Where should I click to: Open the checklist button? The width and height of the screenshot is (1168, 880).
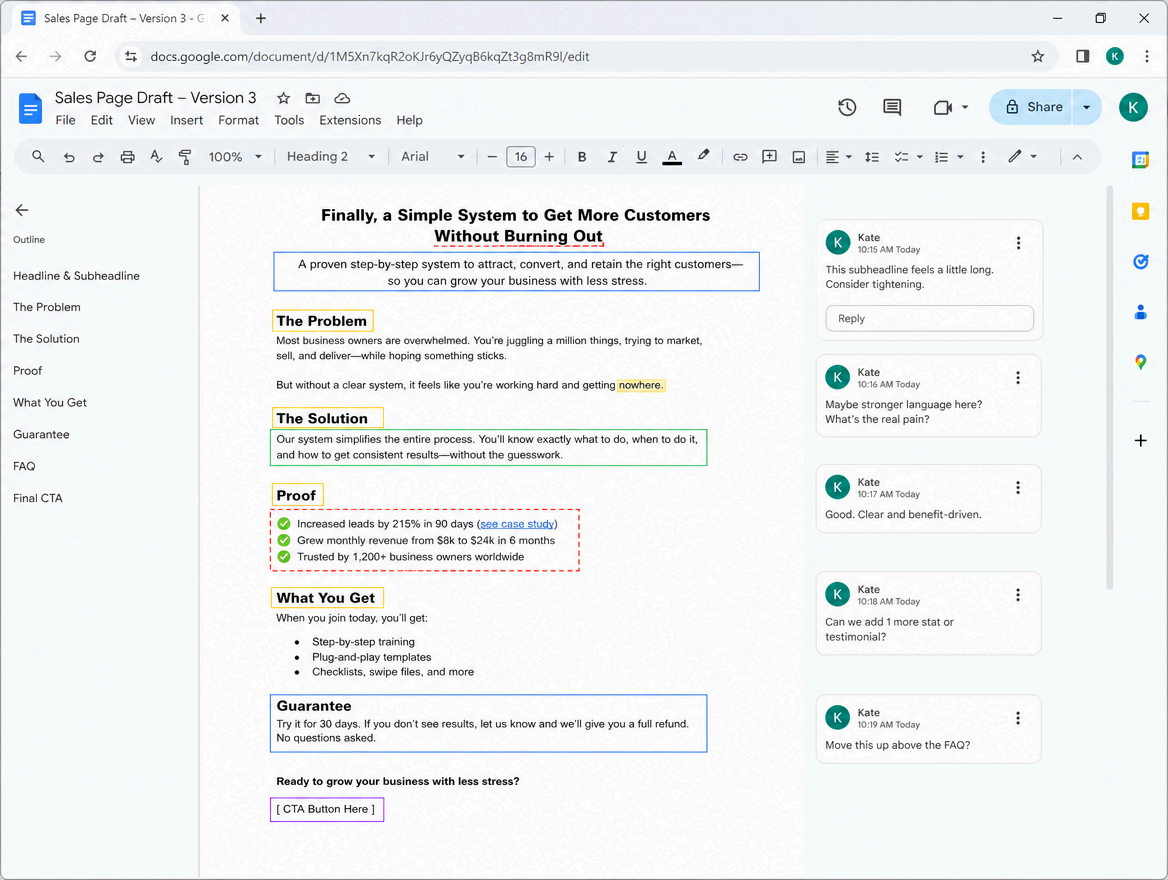coord(901,156)
